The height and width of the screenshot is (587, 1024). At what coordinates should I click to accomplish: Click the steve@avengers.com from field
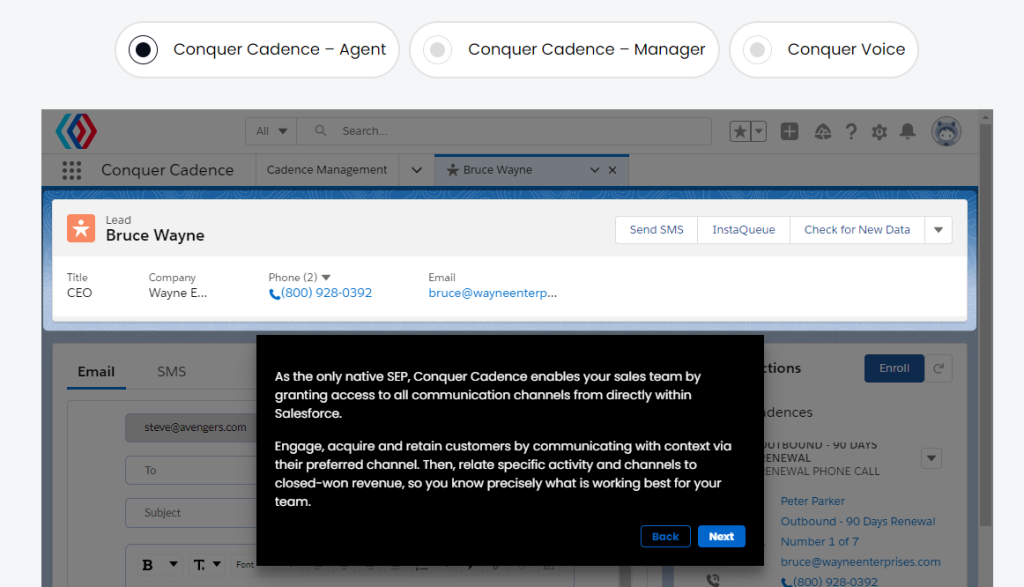click(x=191, y=428)
